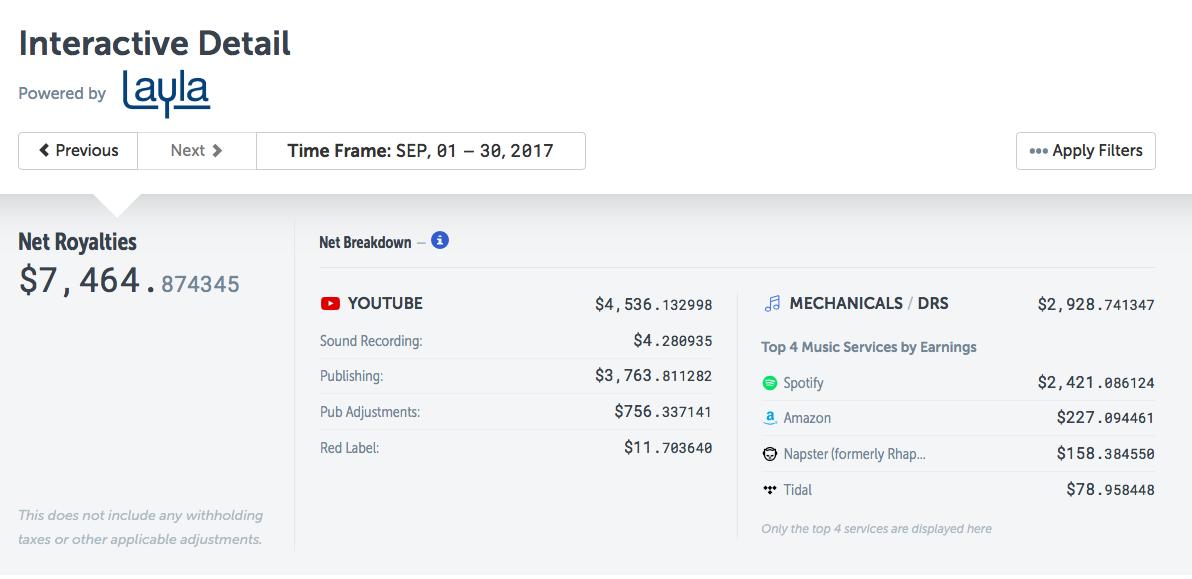Select the $3,763.811282 Publishing value
This screenshot has height=579, width=1192.
pyautogui.click(x=654, y=375)
